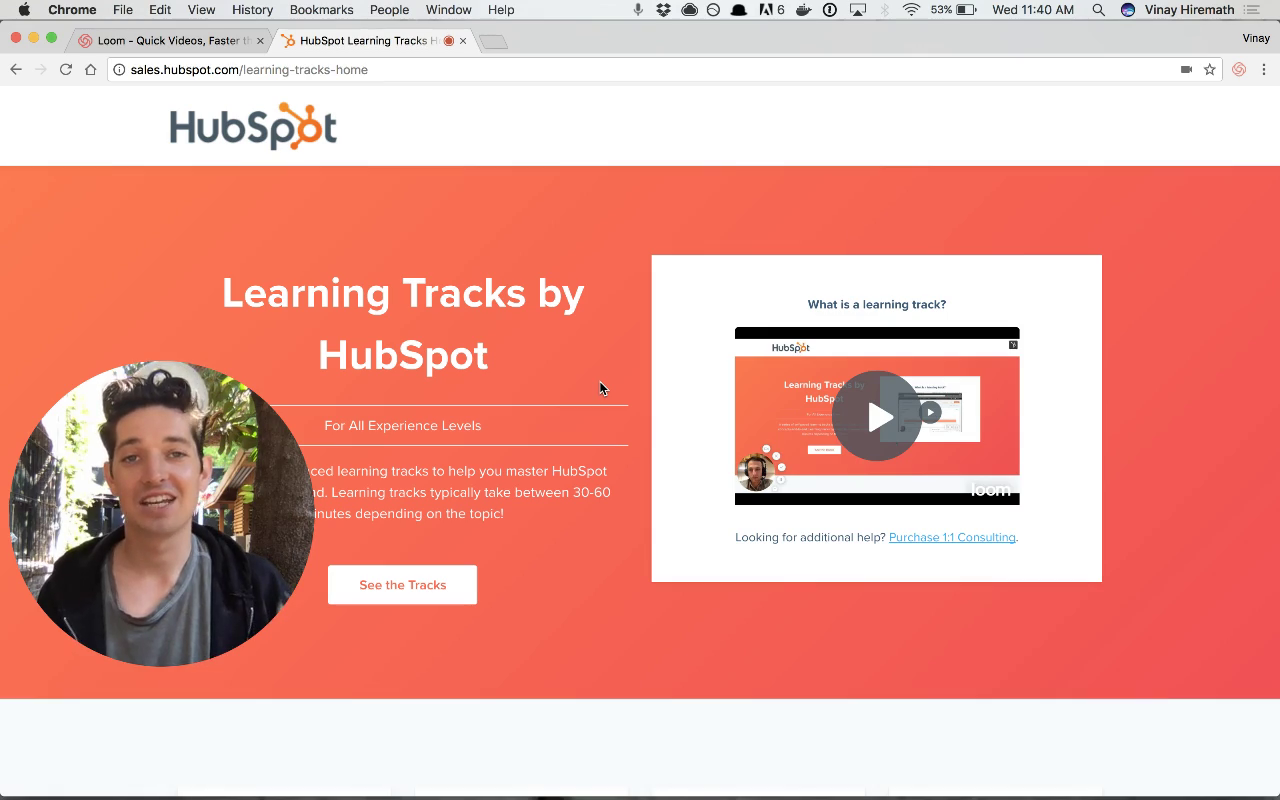Viewport: 1280px width, 800px height.
Task: Click the See the Tracks button
Action: [402, 585]
